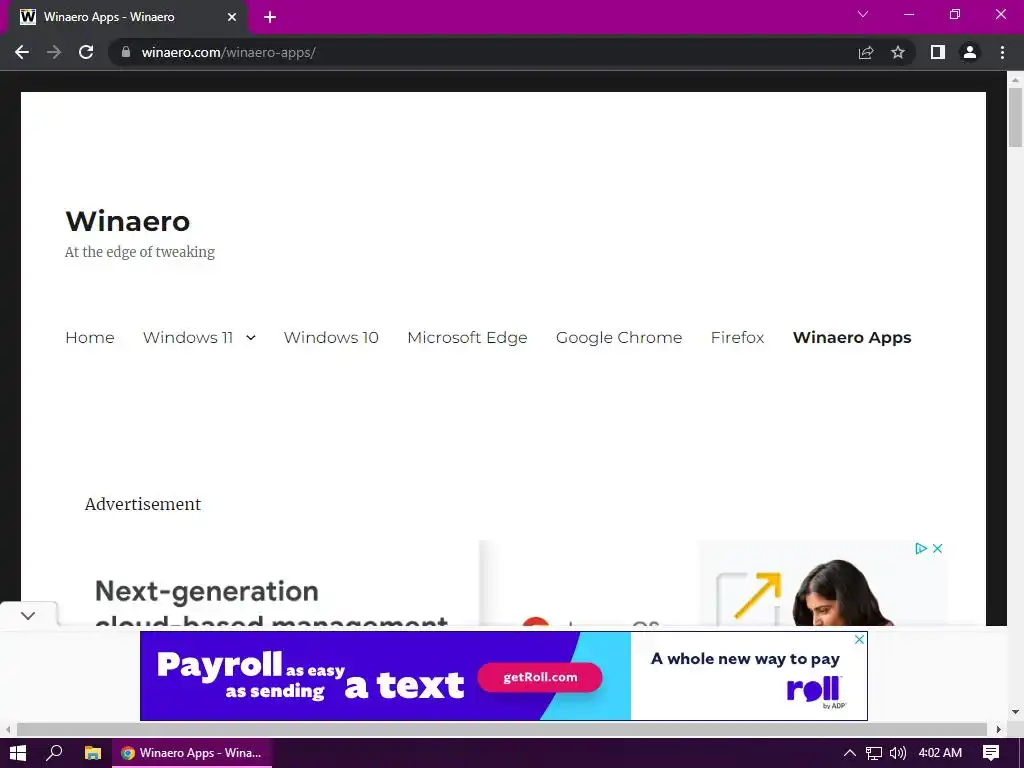Open the tab search chevron in title bar
This screenshot has height=768, width=1024.
[x=863, y=14]
